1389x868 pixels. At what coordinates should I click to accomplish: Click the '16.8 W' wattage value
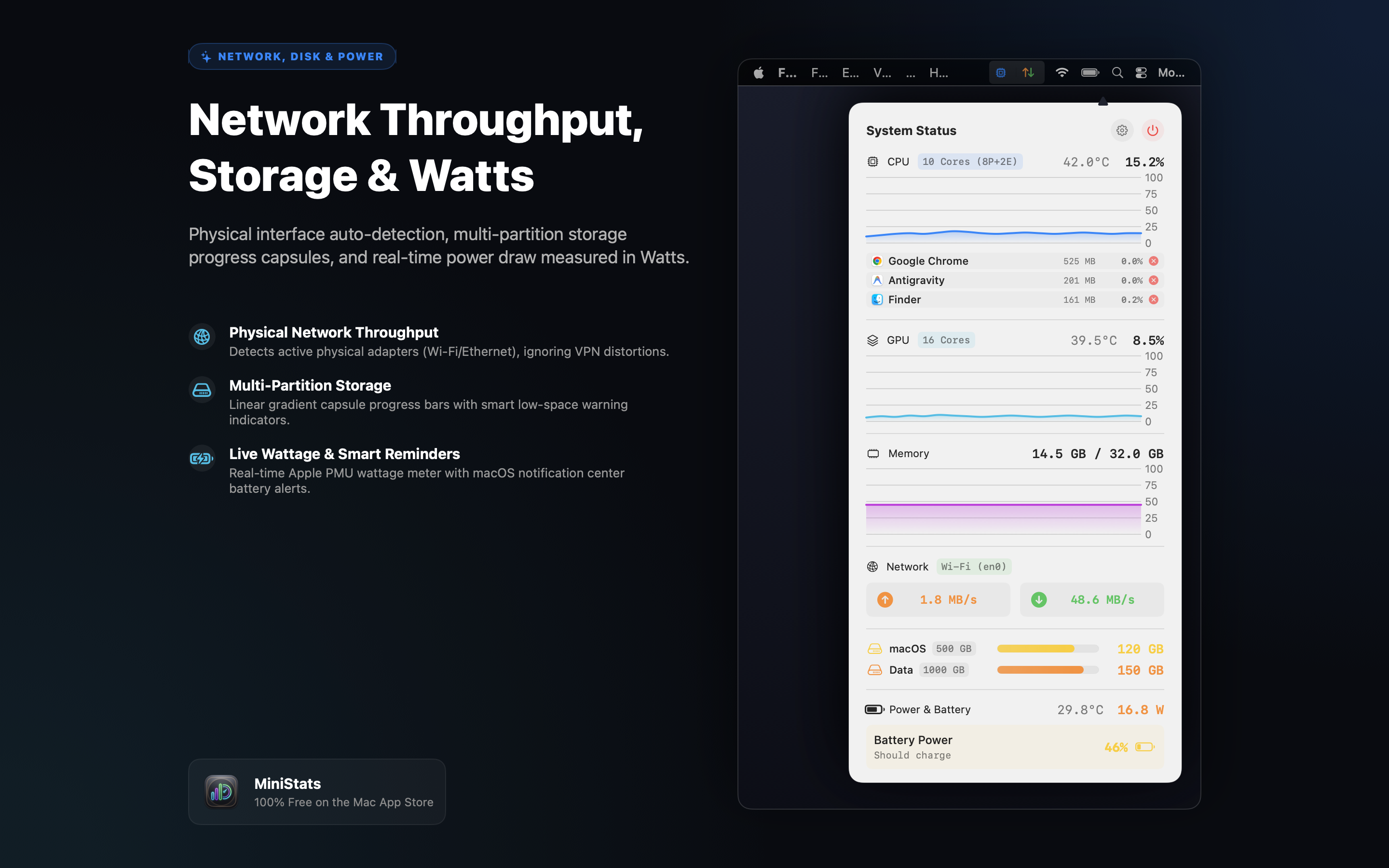point(1140,709)
